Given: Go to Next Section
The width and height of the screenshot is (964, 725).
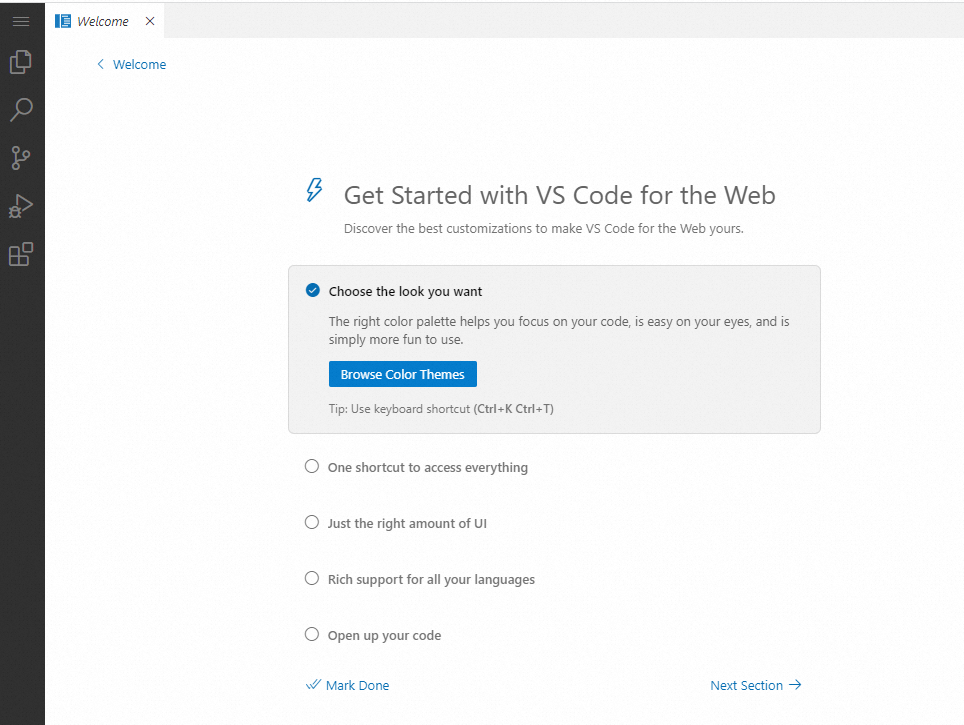Looking at the screenshot, I should (755, 685).
